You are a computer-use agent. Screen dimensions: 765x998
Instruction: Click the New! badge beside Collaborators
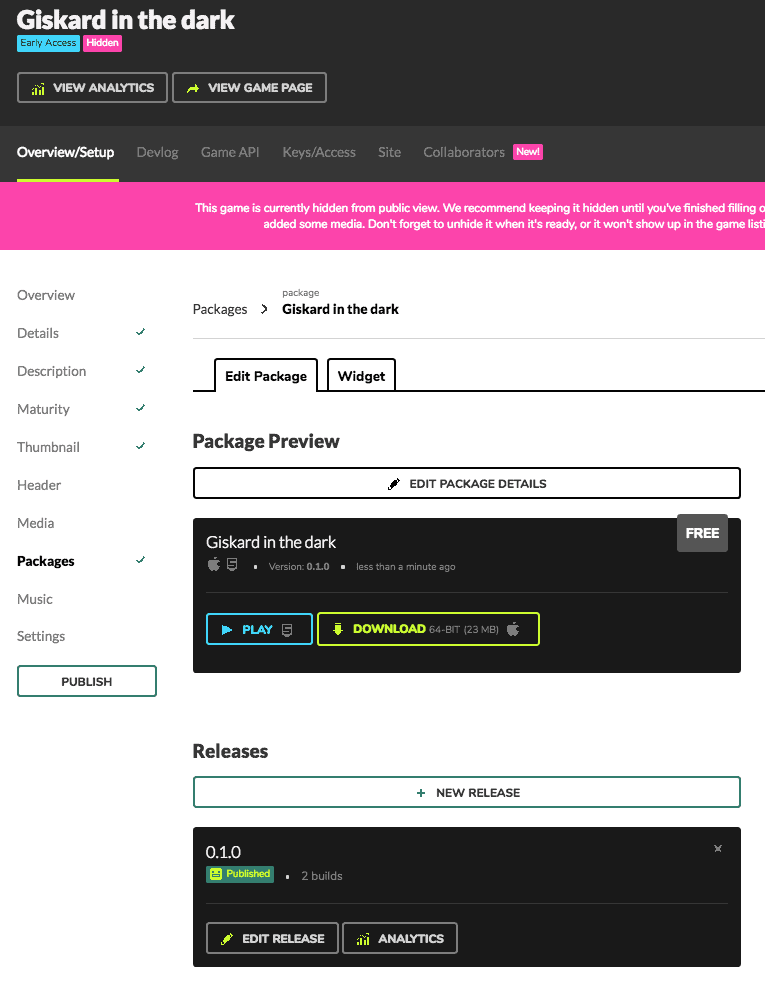(528, 151)
